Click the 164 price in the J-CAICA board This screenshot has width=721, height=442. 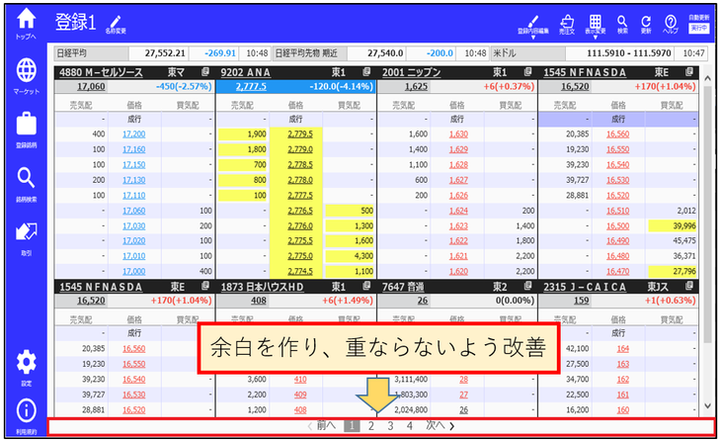(x=623, y=349)
